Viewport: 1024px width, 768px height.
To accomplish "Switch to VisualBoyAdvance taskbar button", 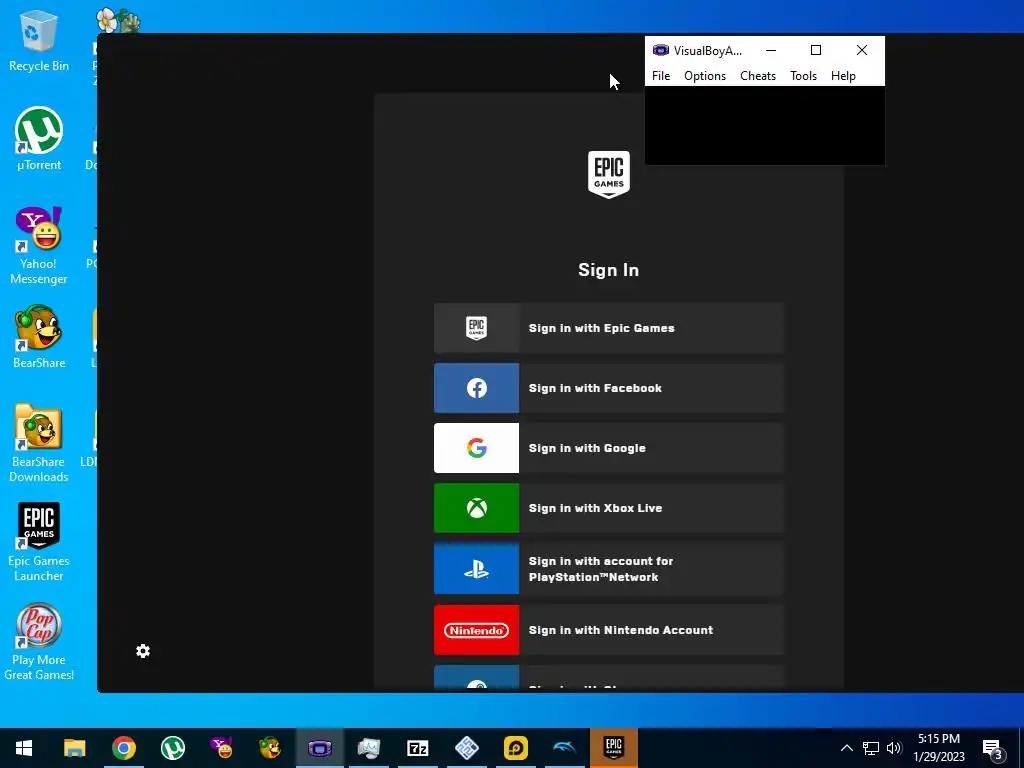I will coord(319,748).
